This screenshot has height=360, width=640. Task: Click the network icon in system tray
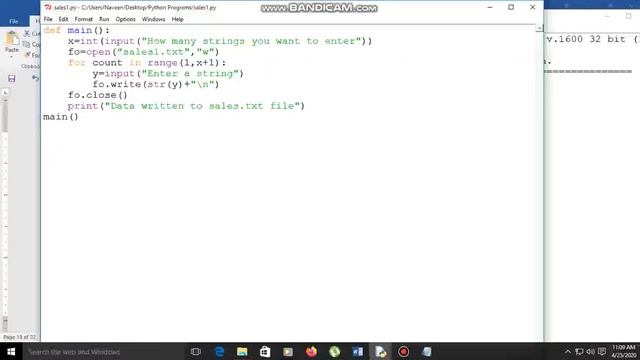point(579,351)
